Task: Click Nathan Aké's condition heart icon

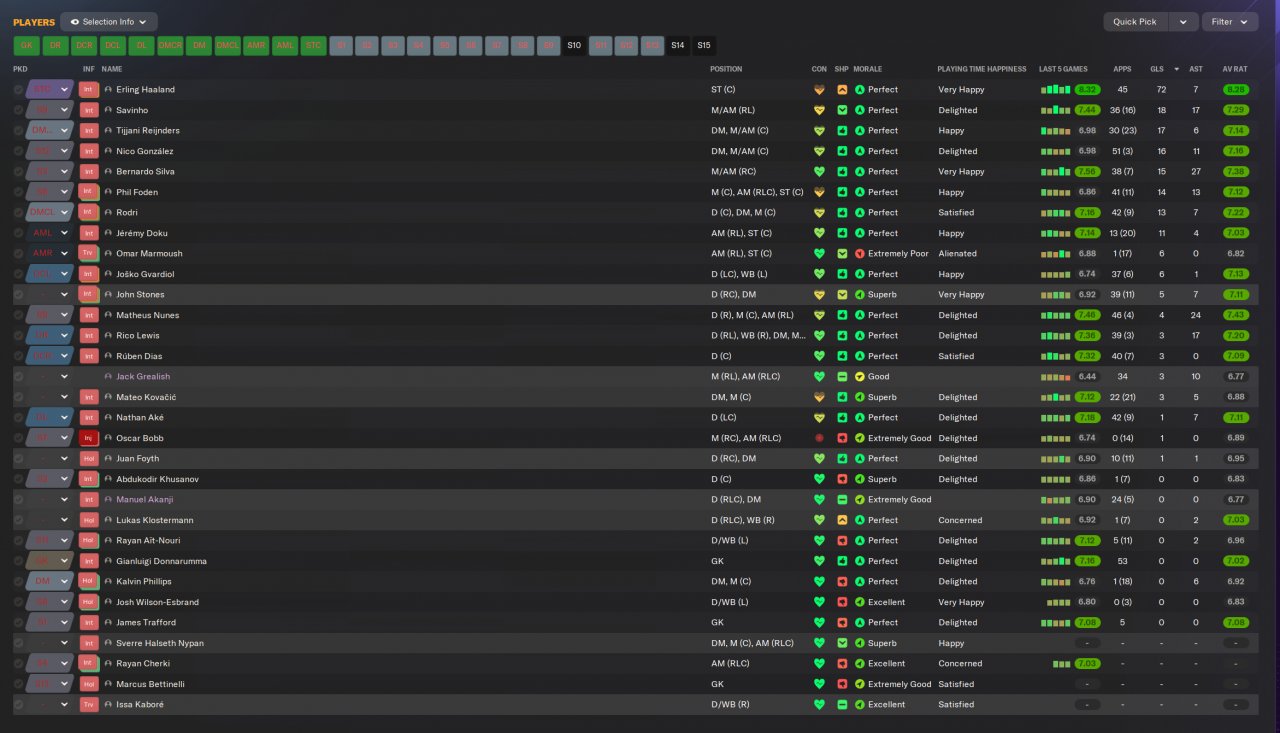Action: (x=820, y=418)
